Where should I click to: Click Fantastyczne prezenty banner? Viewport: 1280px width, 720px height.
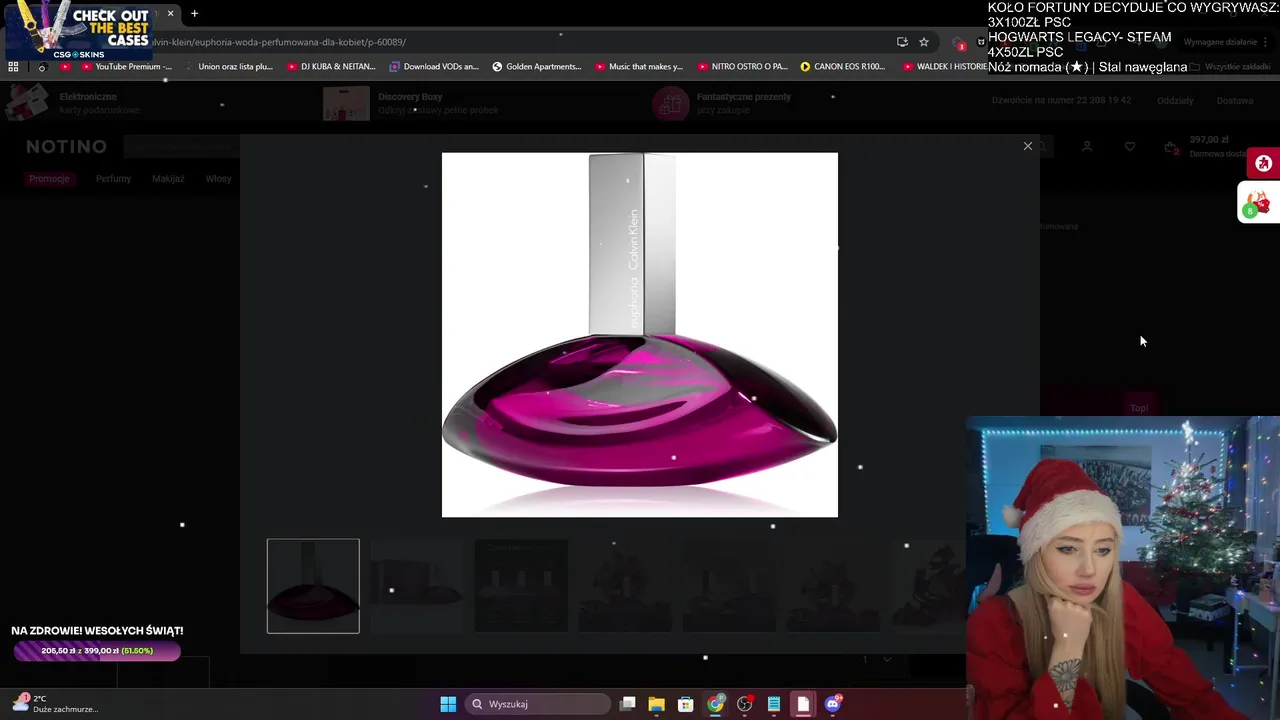[722, 103]
